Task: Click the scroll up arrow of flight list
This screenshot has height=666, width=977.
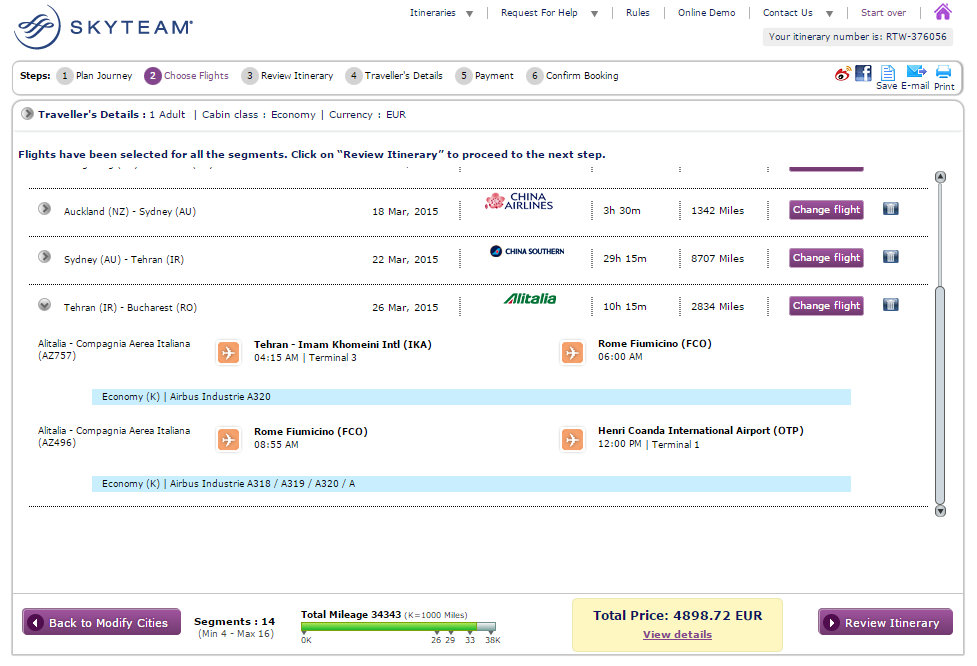Action: click(x=940, y=177)
